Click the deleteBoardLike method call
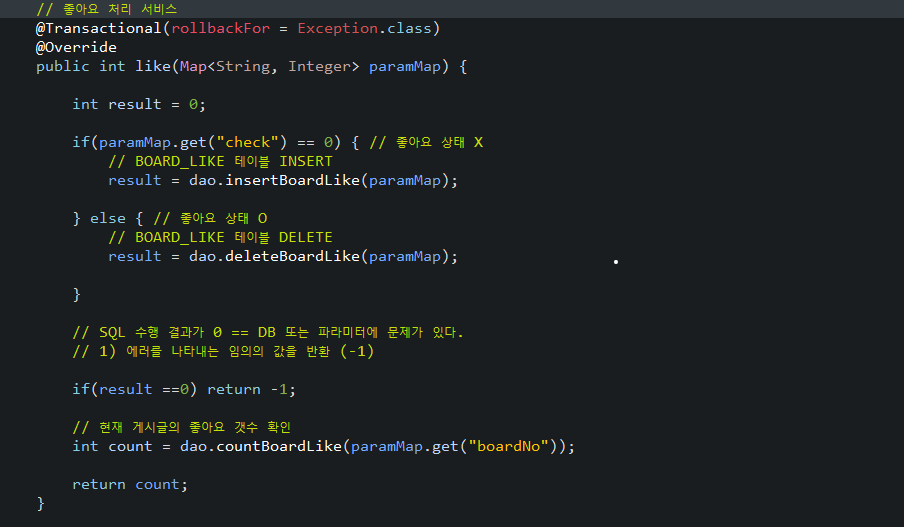 292,257
